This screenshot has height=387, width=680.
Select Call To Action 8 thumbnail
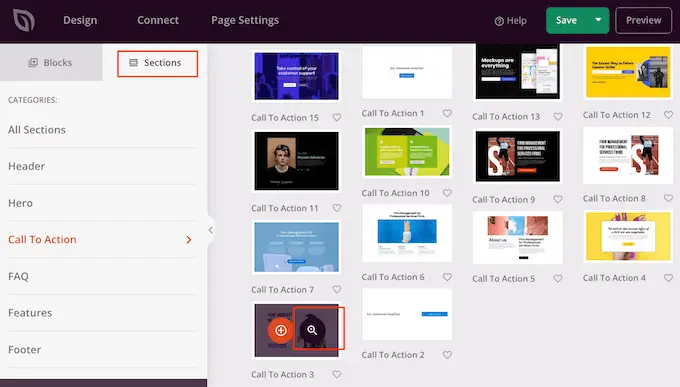(x=628, y=155)
